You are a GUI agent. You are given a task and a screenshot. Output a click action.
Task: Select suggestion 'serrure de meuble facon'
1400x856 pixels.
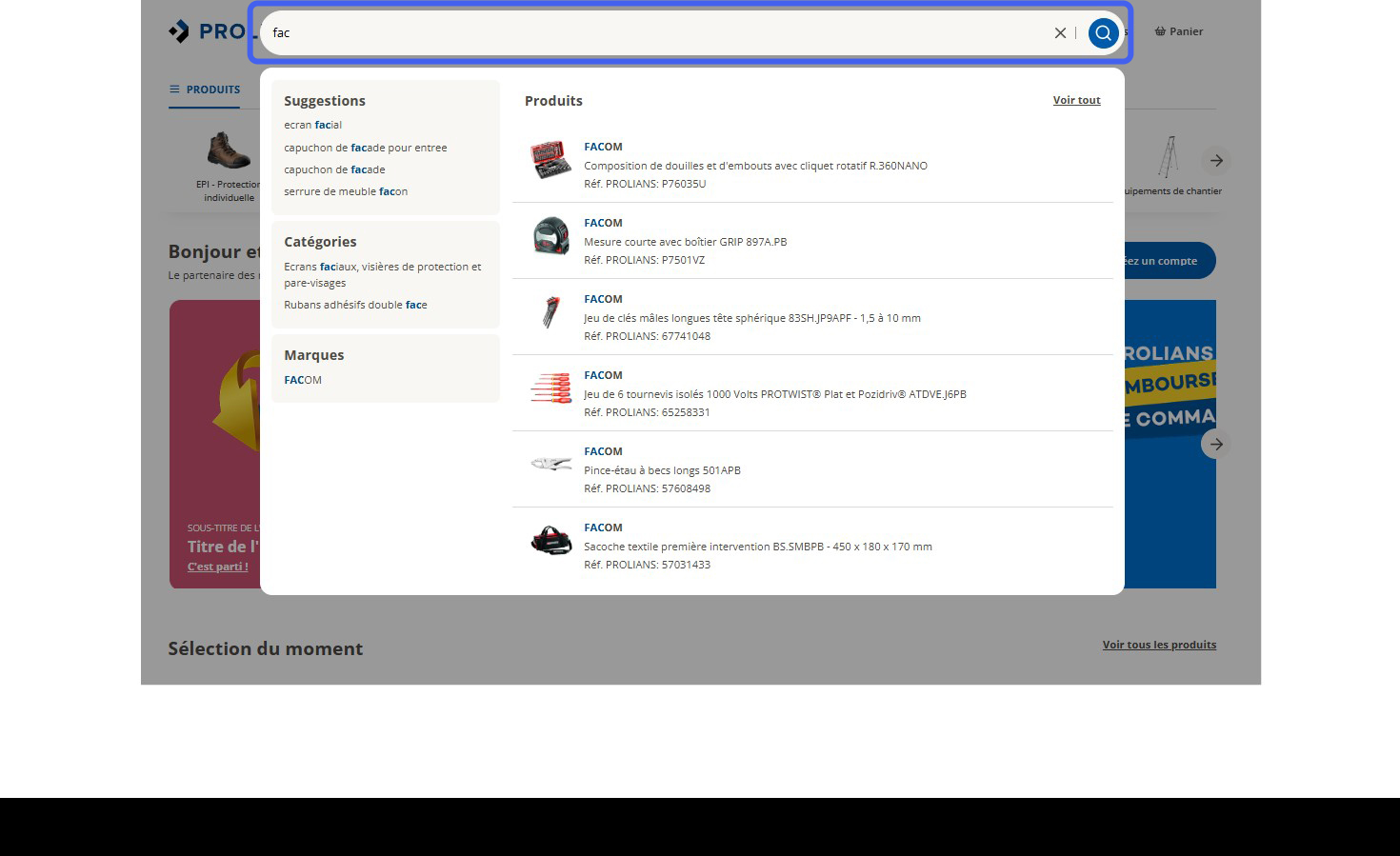pyautogui.click(x=346, y=191)
